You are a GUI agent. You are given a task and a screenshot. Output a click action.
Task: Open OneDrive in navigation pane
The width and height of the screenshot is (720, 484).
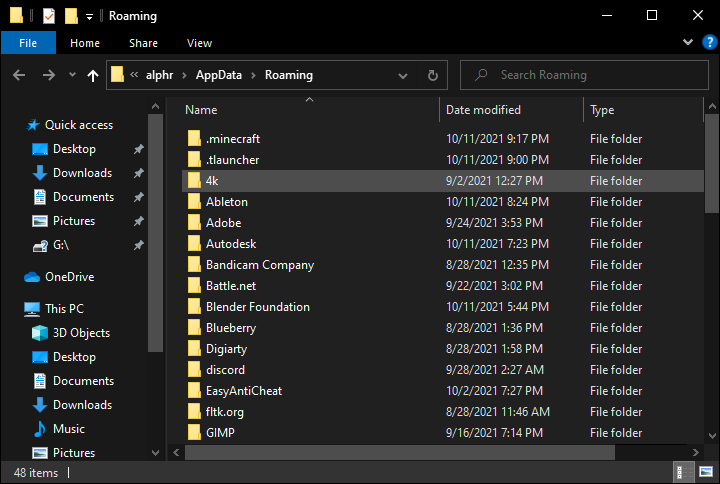(69, 277)
